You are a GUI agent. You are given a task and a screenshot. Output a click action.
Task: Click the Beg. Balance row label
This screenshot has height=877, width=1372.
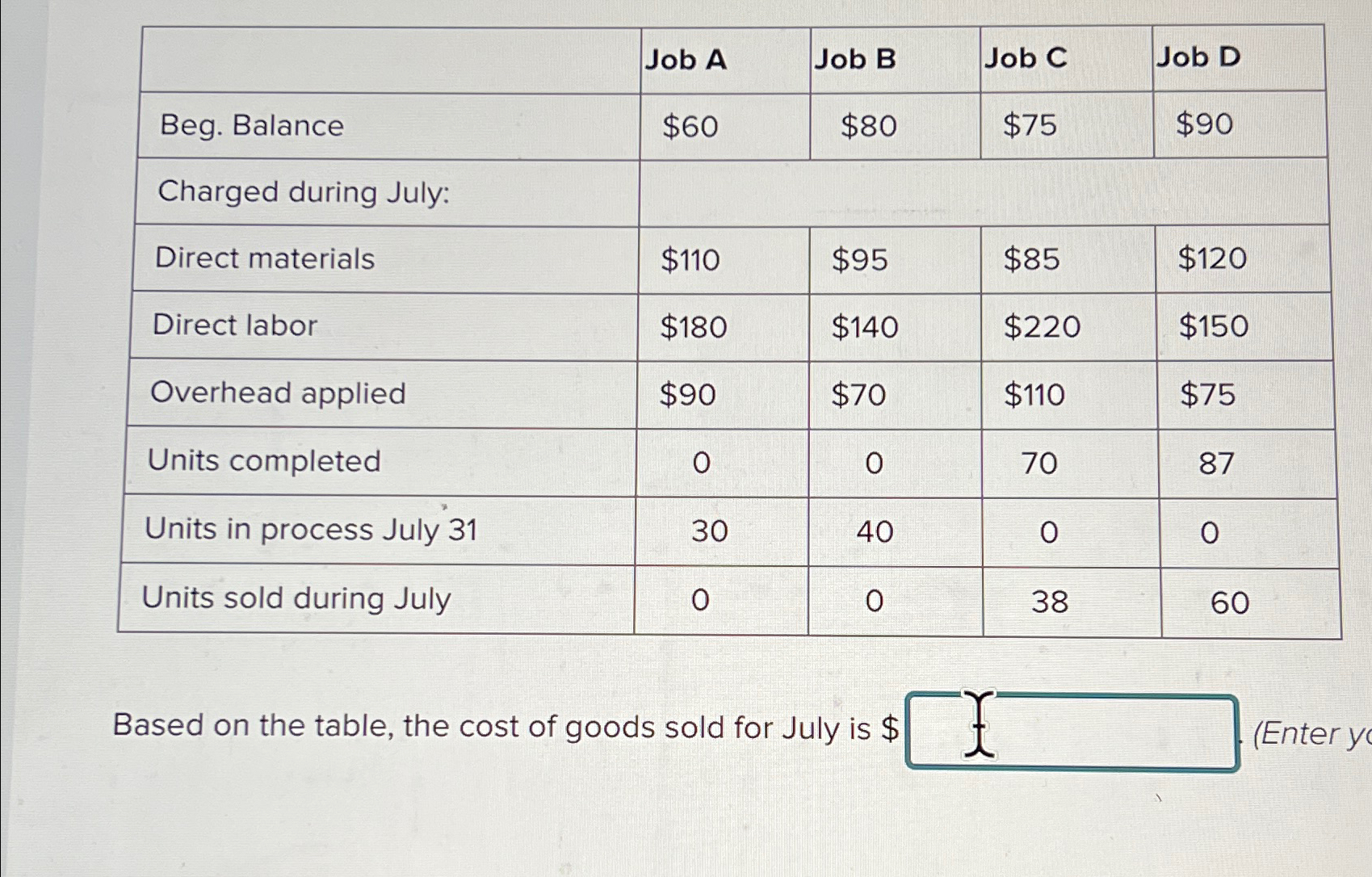point(250,127)
